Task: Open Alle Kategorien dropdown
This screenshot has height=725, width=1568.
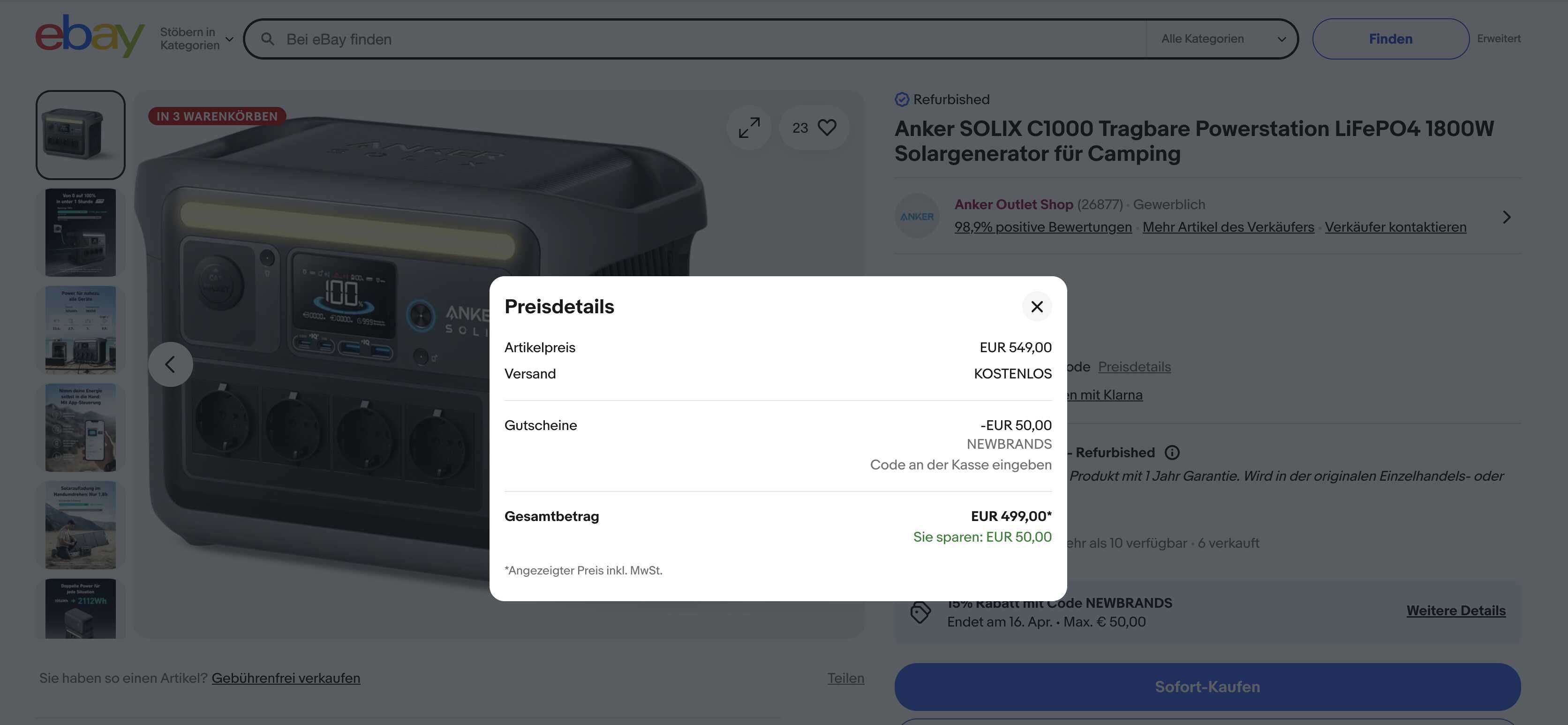Action: (x=1222, y=39)
